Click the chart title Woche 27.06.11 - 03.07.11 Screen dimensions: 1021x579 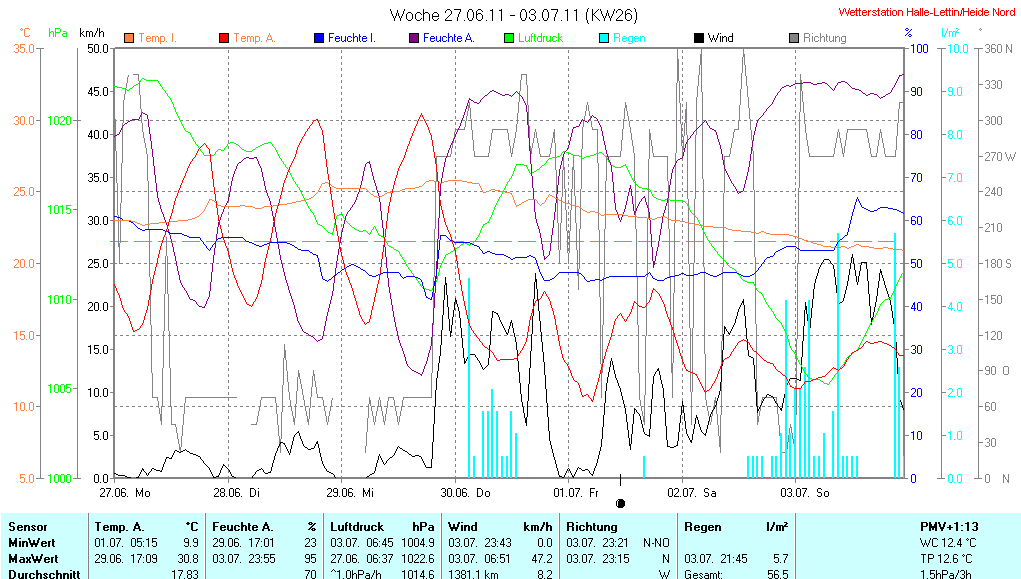(x=513, y=15)
